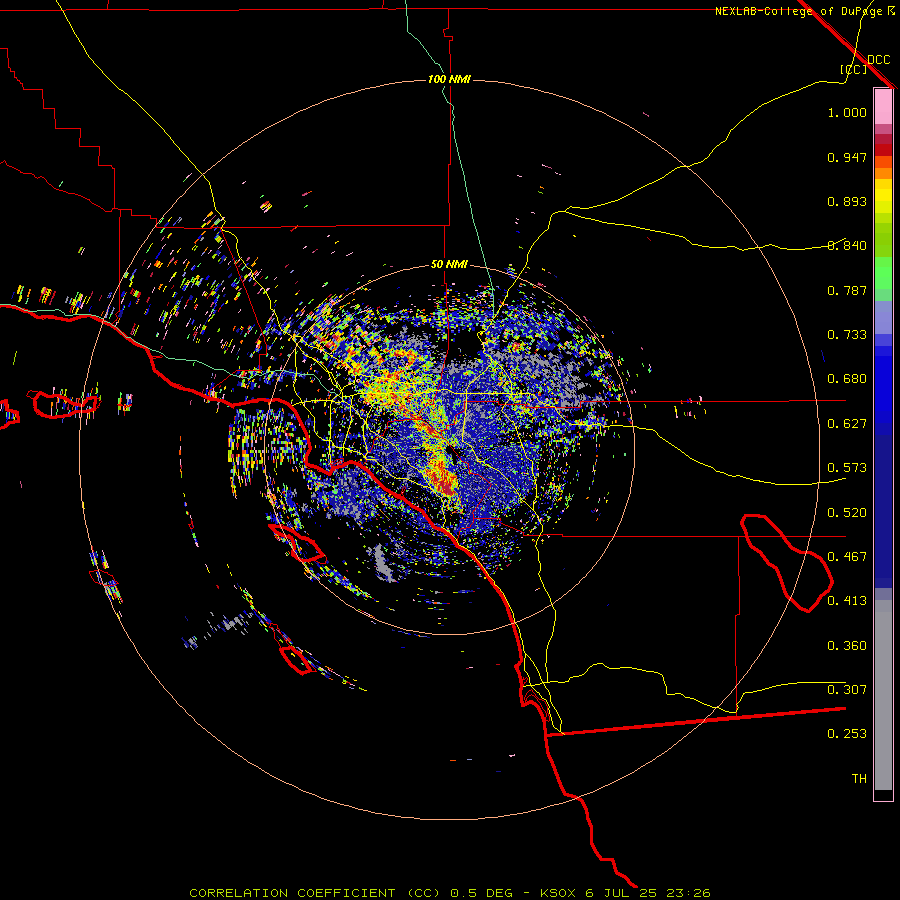Click the 0.893 scale value
The image size is (900, 900).
click(847, 201)
